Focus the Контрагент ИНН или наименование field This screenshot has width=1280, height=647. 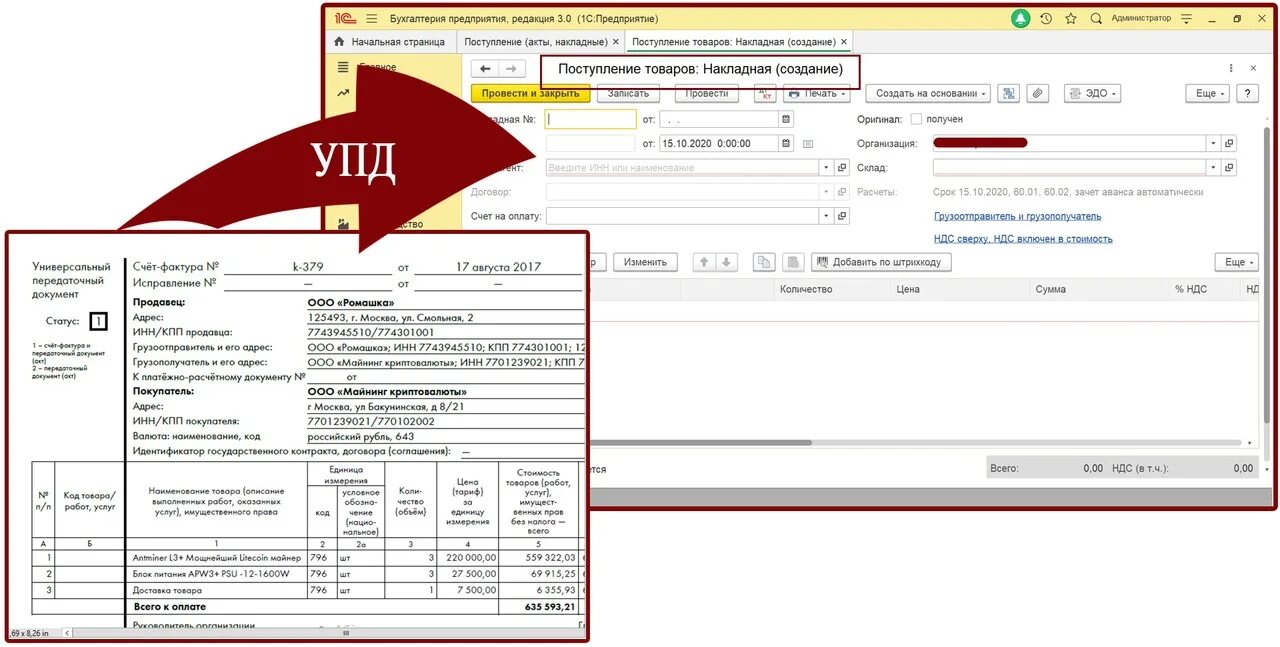coord(683,168)
